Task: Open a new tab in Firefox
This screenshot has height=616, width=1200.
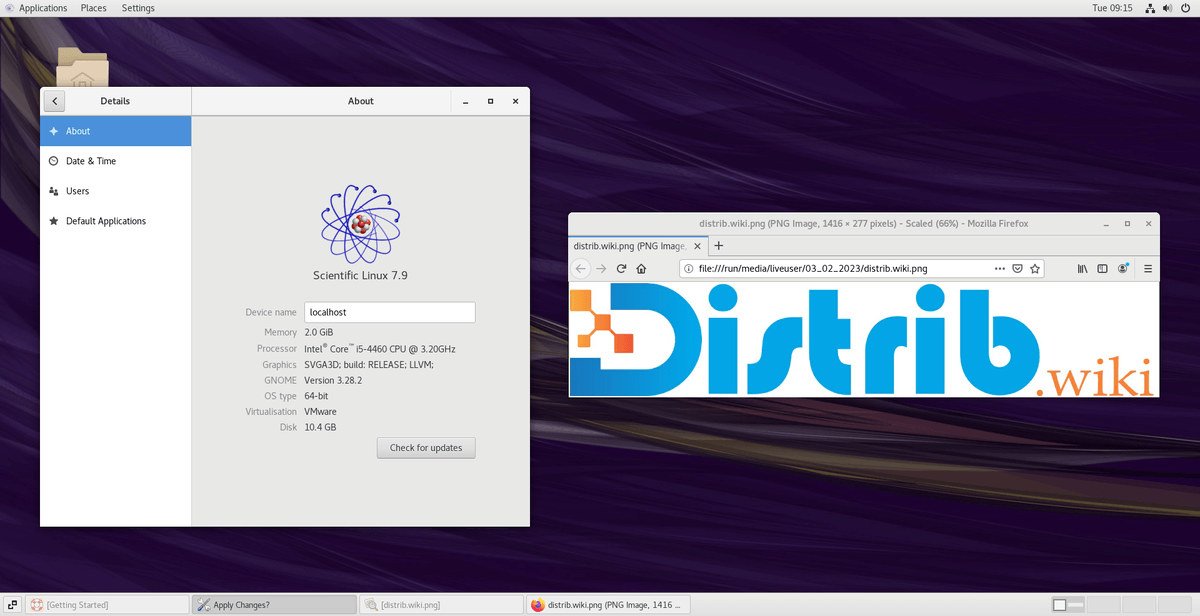Action: coord(718,246)
